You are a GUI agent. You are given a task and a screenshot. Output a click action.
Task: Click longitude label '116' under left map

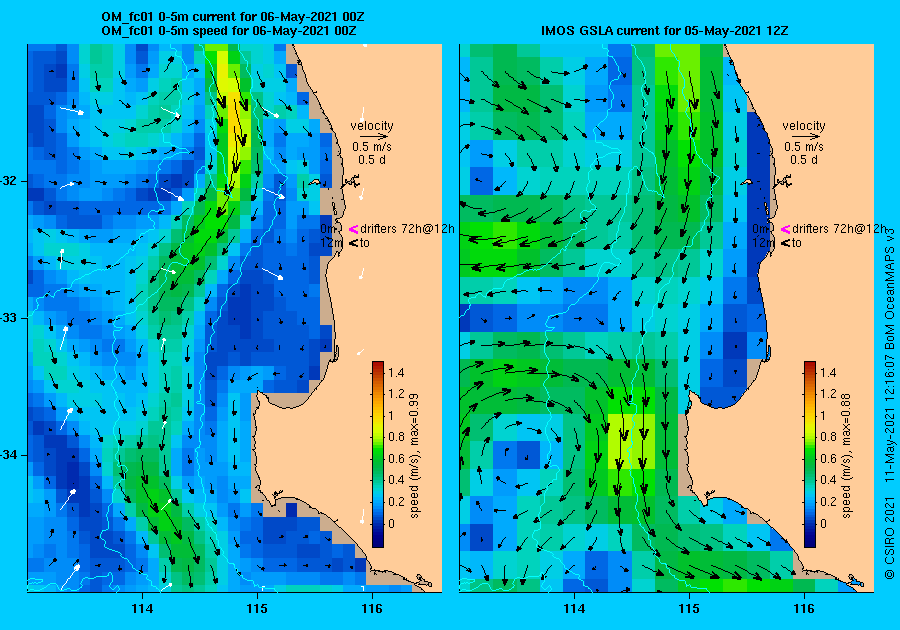372,609
